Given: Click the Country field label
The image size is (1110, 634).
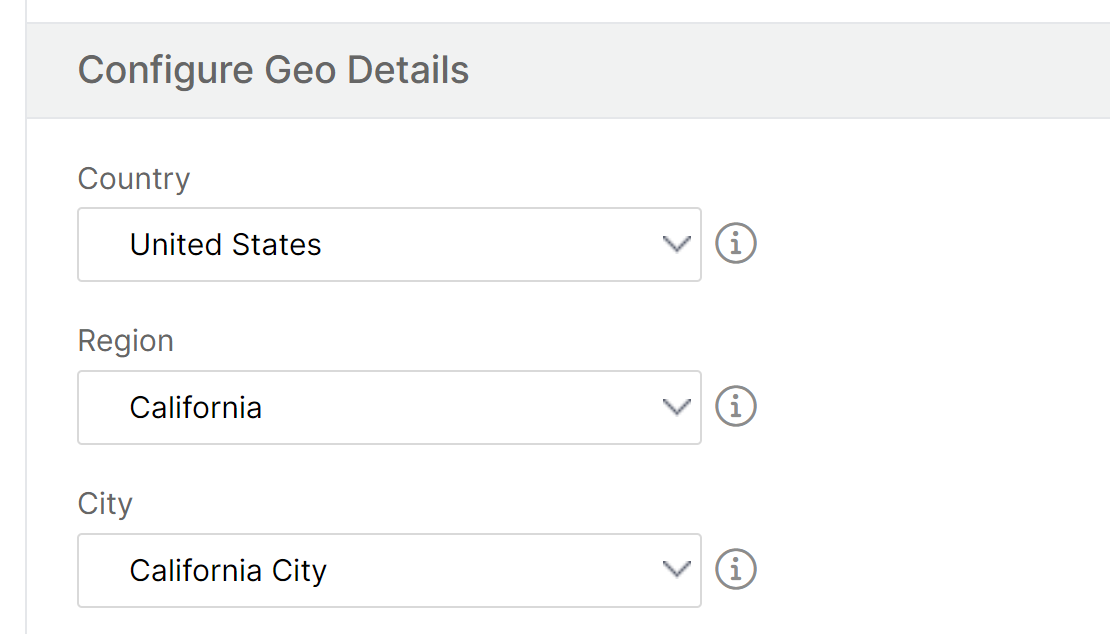Looking at the screenshot, I should (134, 178).
